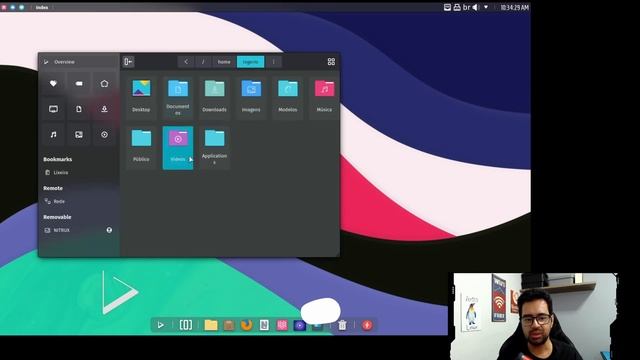Open Downloads via the download-arrow tile
Screen dimensions: 640x360
[x=104, y=109]
